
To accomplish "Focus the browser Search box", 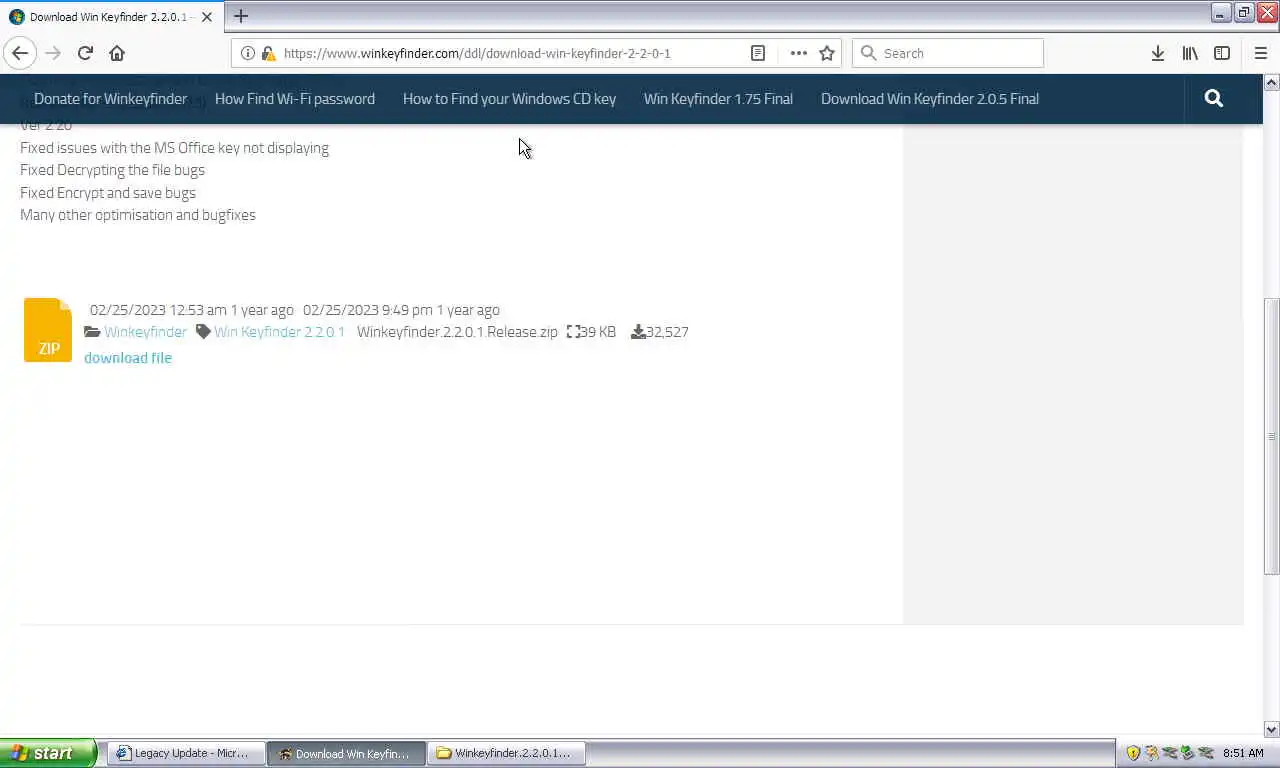I will (x=948, y=53).
